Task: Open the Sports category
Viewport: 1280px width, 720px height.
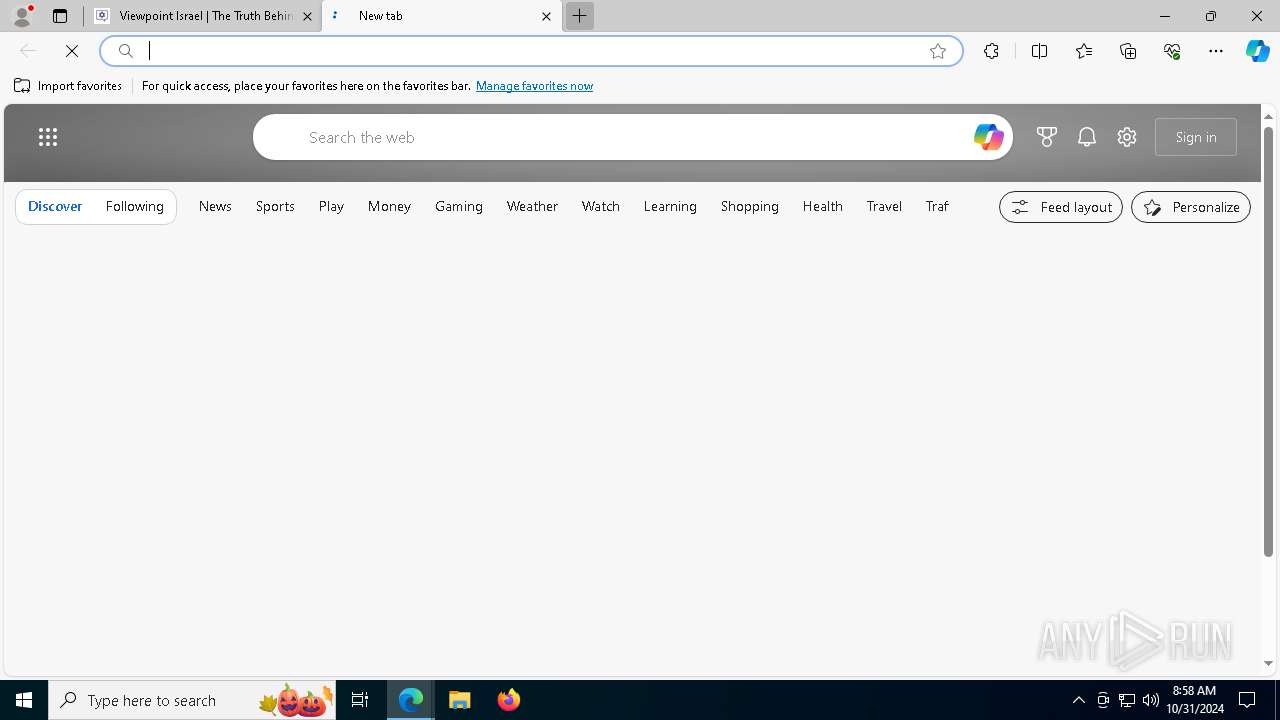Action: [275, 206]
